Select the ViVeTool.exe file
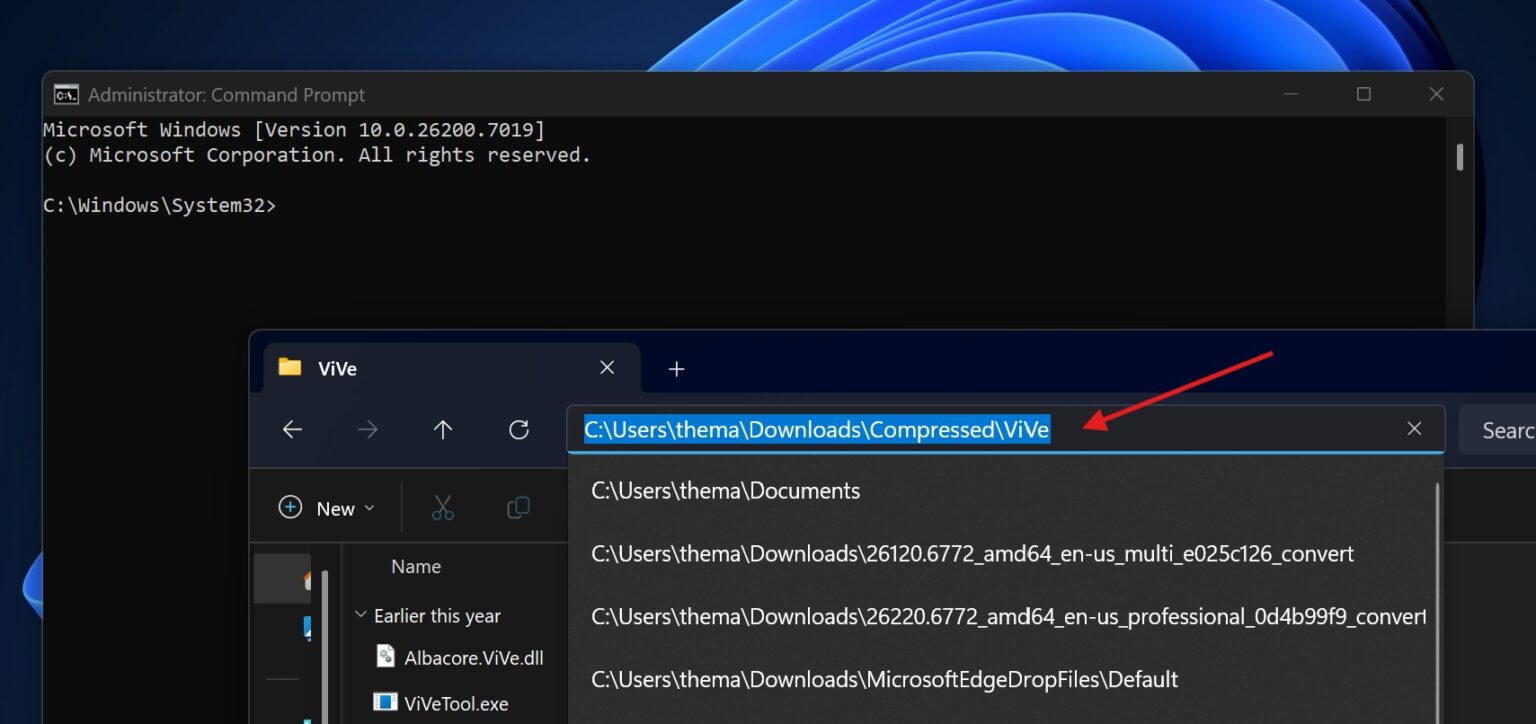This screenshot has height=724, width=1536. click(458, 703)
